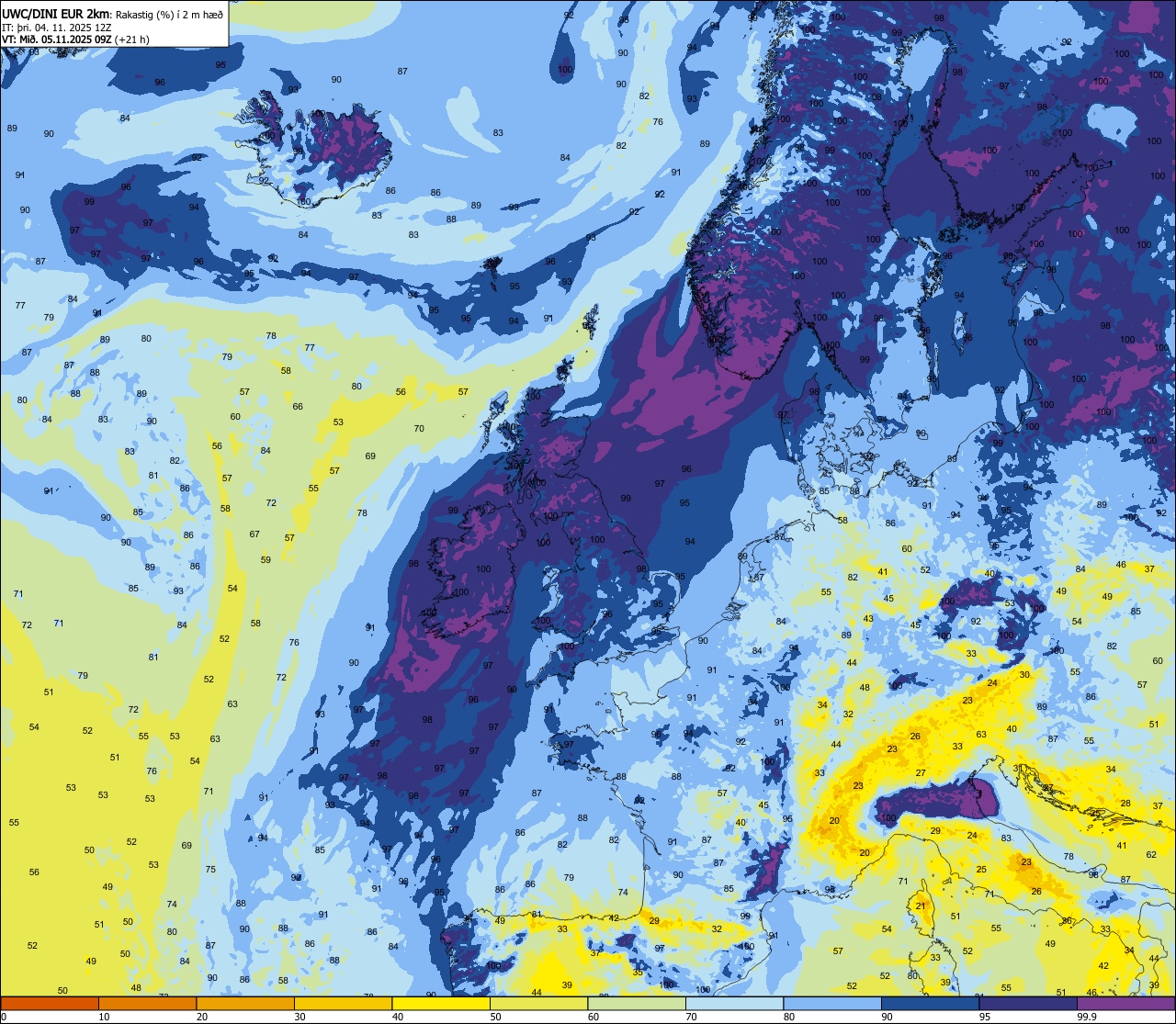The height and width of the screenshot is (1024, 1176).
Task: Pick the pale yellow 50–60 legend swatch
Action: [538, 1004]
